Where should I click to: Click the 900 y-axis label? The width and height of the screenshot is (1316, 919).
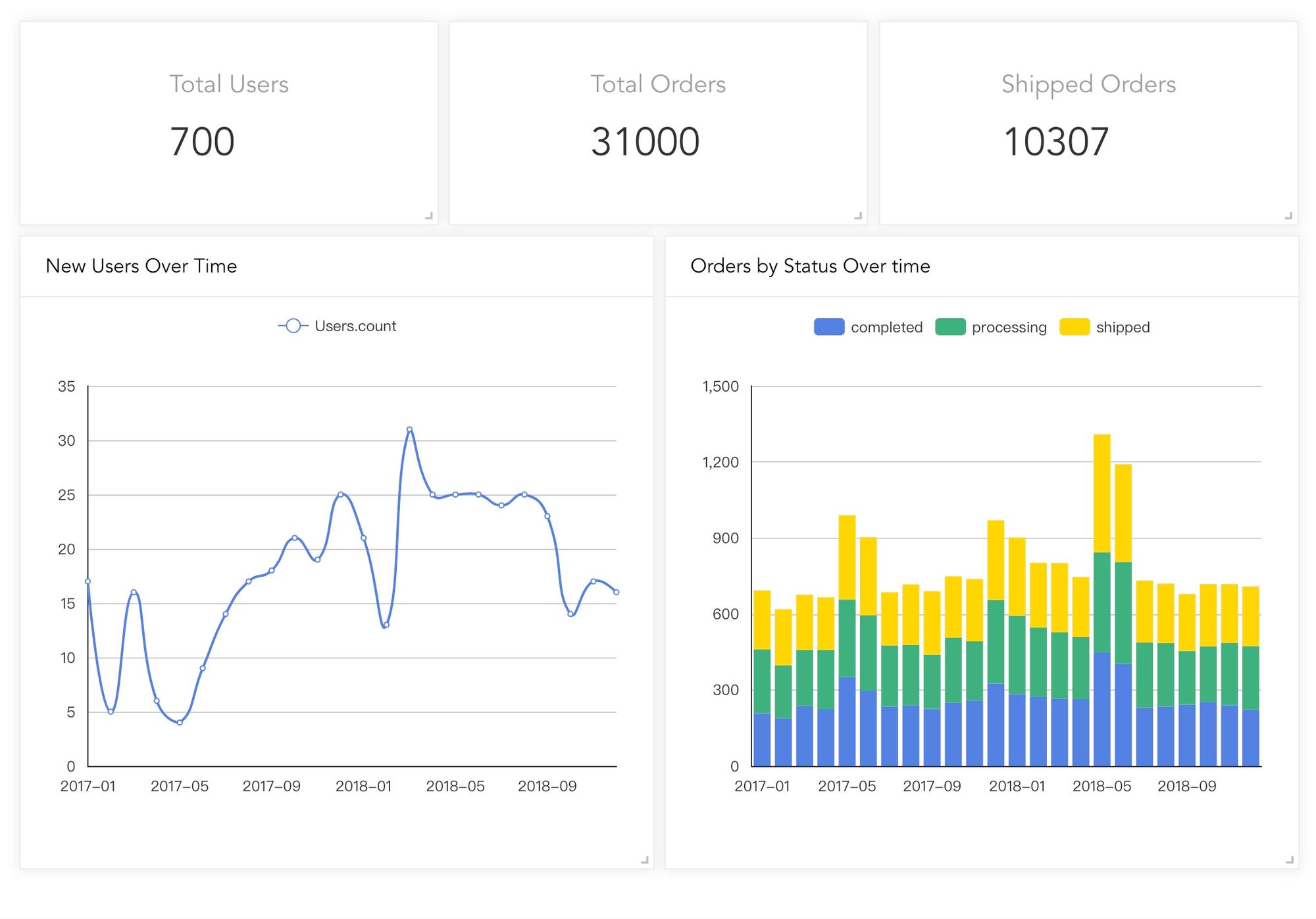[726, 538]
